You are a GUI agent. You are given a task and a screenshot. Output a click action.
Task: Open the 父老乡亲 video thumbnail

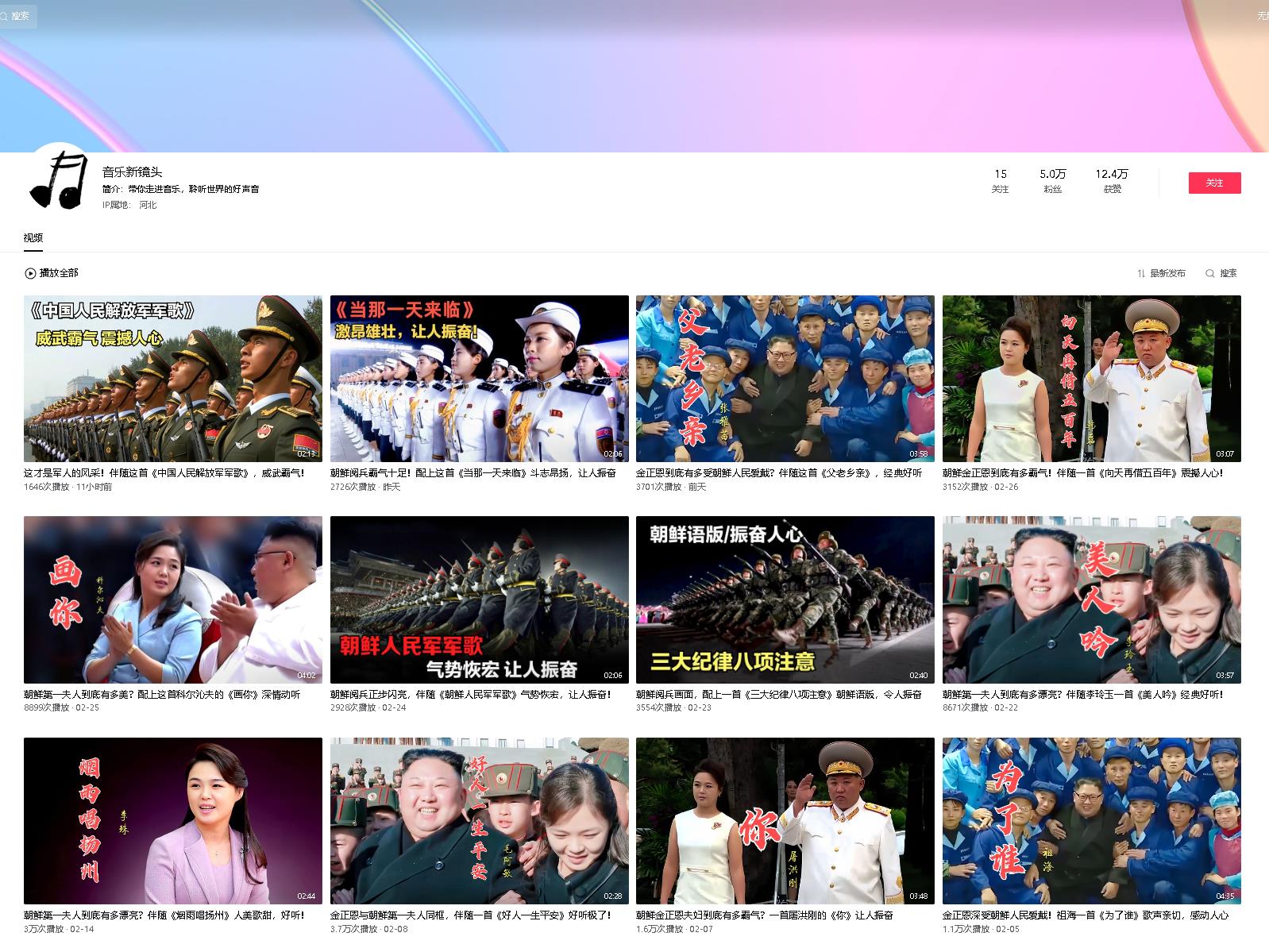pos(785,379)
